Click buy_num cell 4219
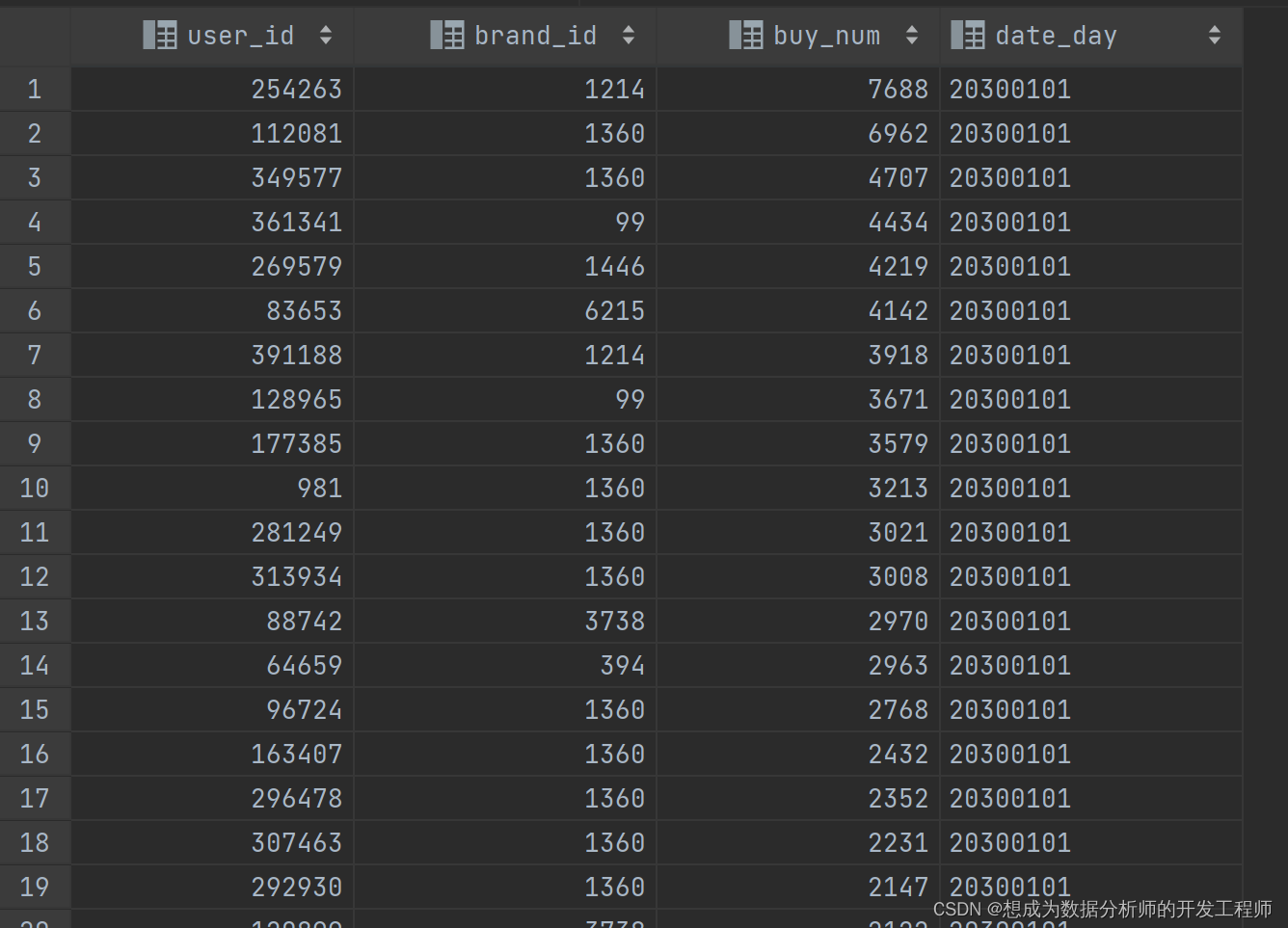Screen dimensions: 1288x928 (798, 267)
